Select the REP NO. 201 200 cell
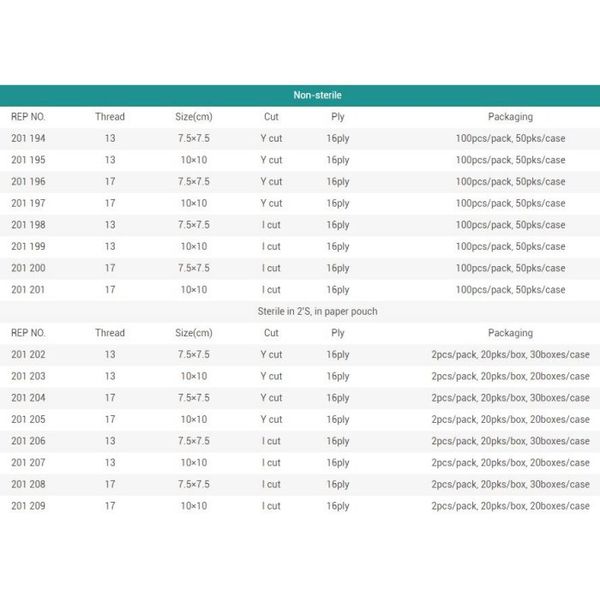The width and height of the screenshot is (600, 600). 28,268
